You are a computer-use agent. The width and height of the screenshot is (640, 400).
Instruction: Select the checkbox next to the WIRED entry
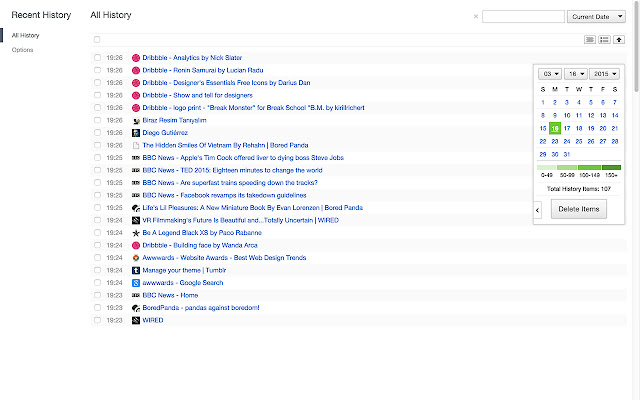(97, 320)
